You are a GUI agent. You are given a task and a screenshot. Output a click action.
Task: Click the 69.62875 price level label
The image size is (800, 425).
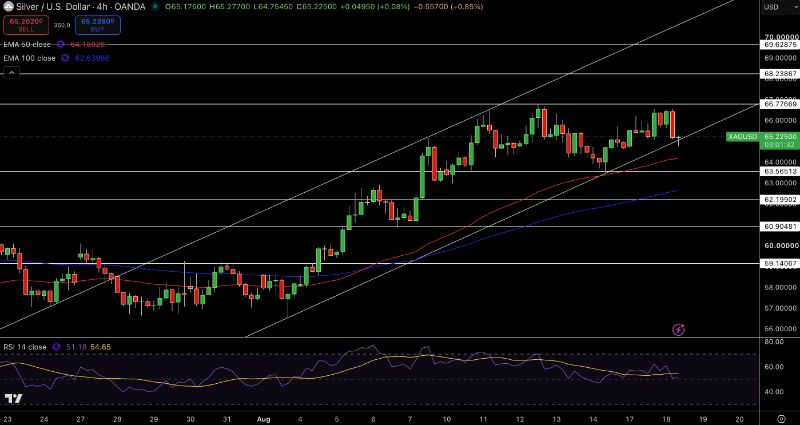[x=780, y=45]
